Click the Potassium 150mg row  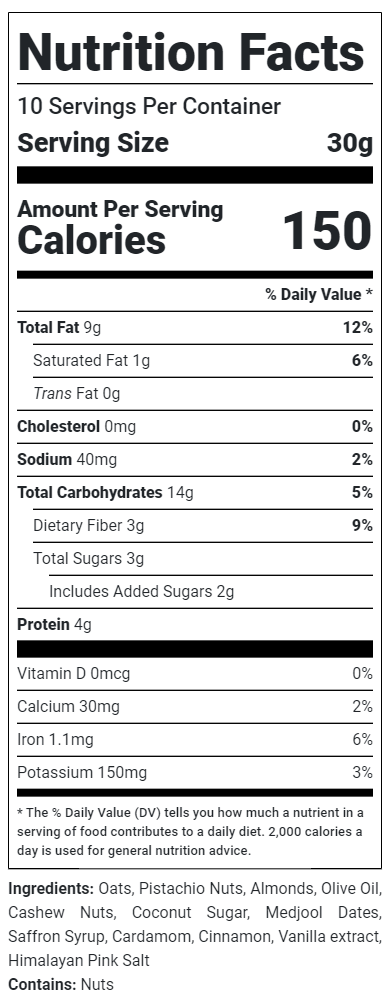click(195, 773)
